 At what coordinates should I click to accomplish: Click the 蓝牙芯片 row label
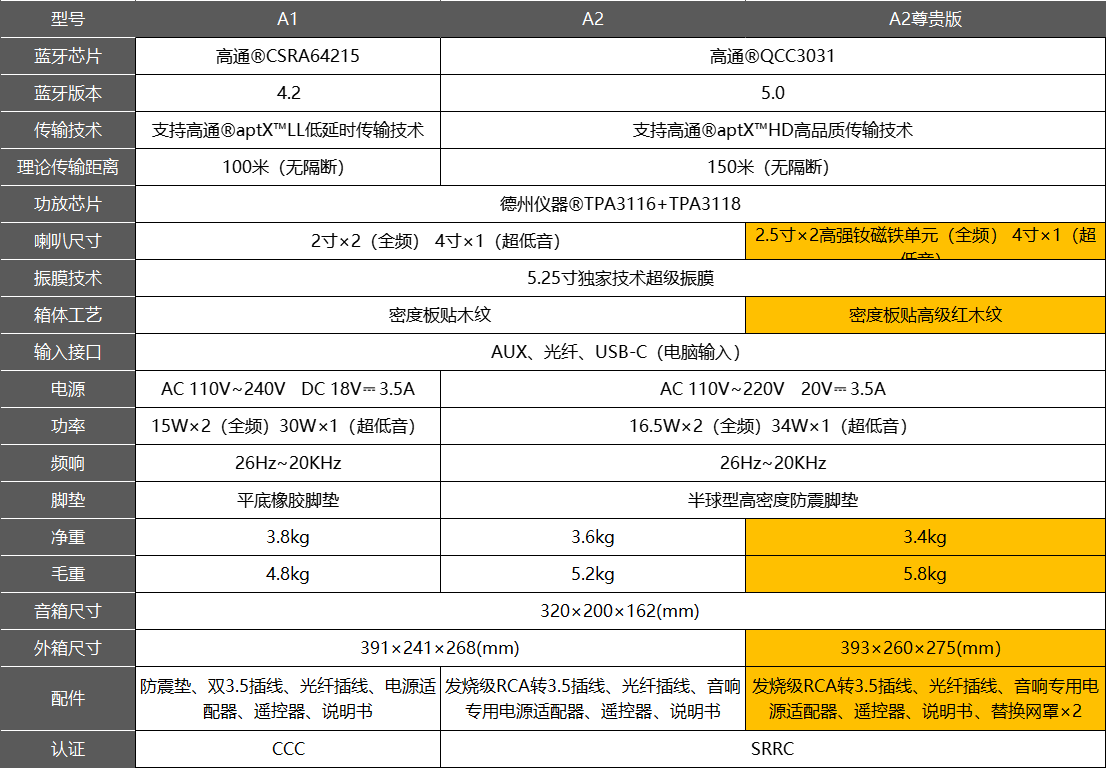[x=68, y=56]
